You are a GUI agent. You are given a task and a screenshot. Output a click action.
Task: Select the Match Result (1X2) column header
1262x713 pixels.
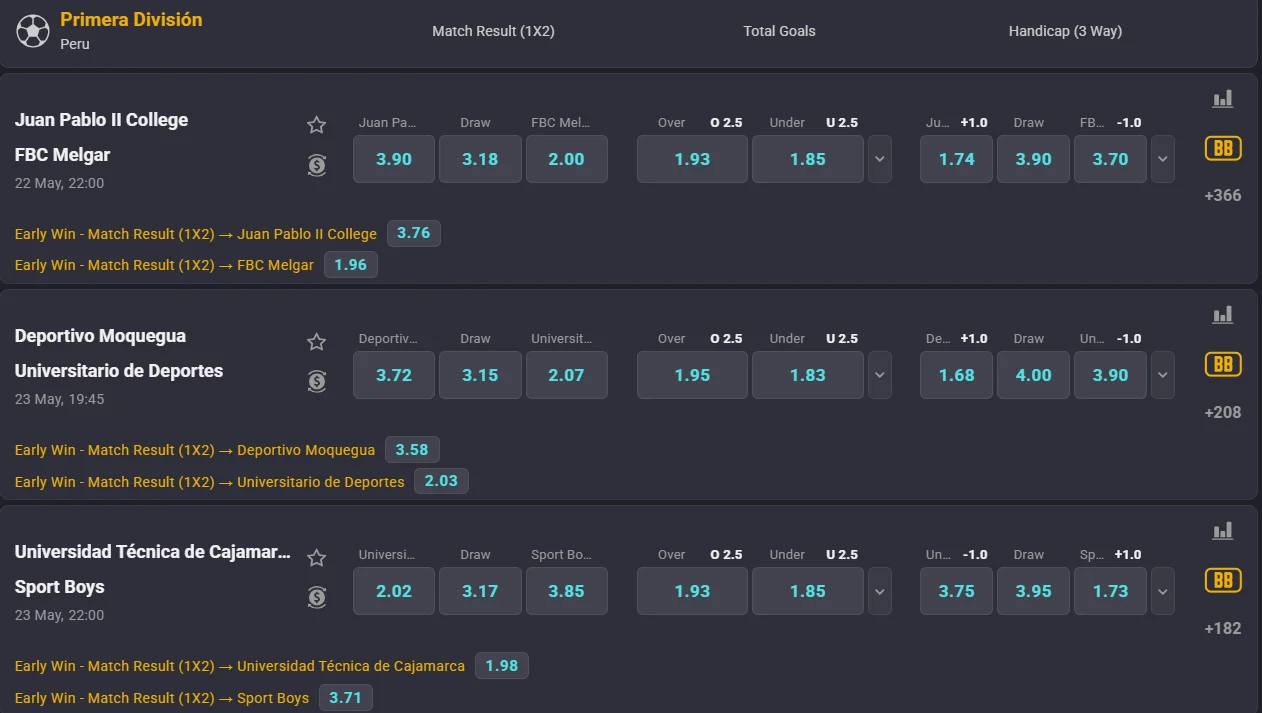point(493,31)
